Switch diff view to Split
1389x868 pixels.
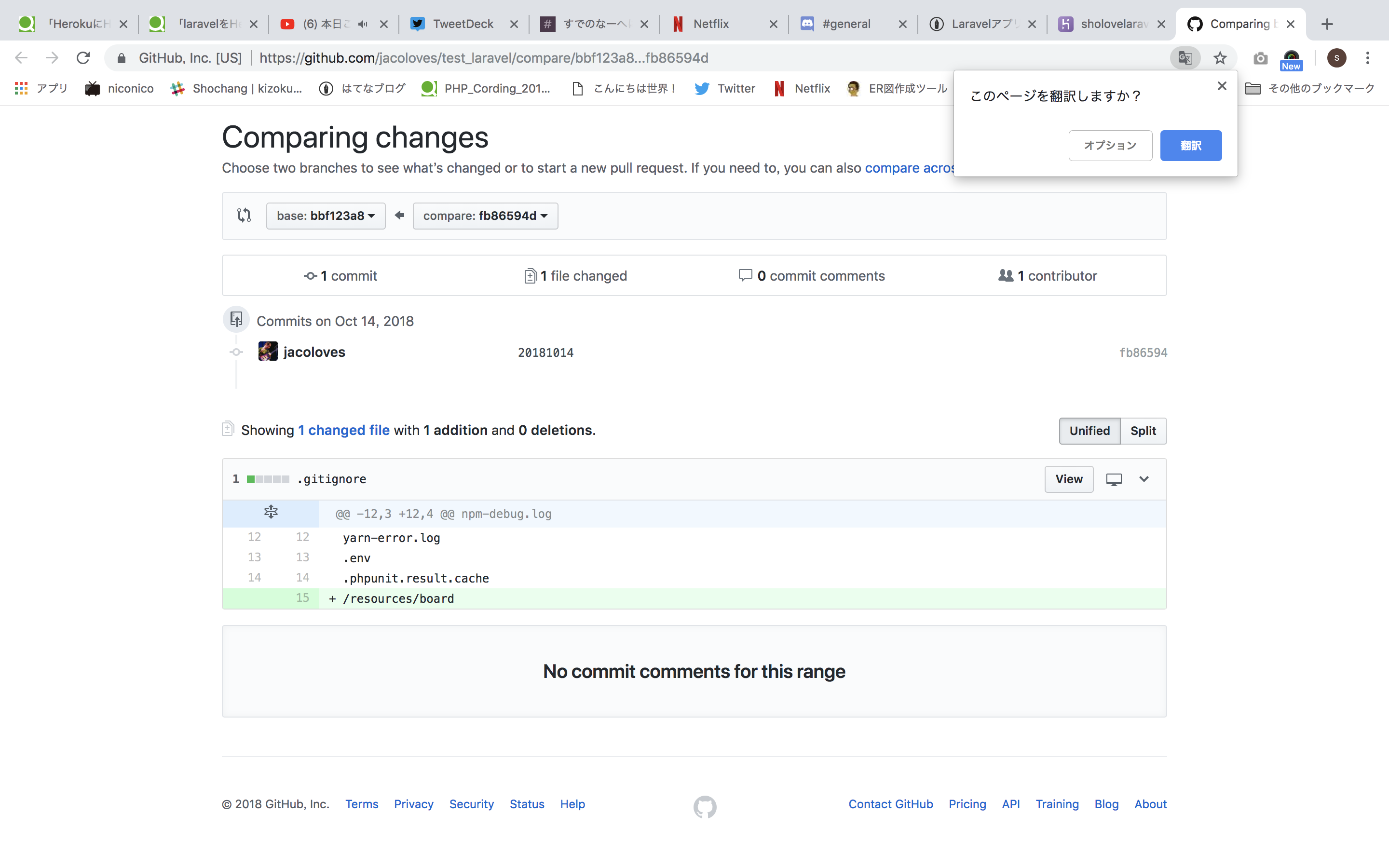click(1143, 431)
